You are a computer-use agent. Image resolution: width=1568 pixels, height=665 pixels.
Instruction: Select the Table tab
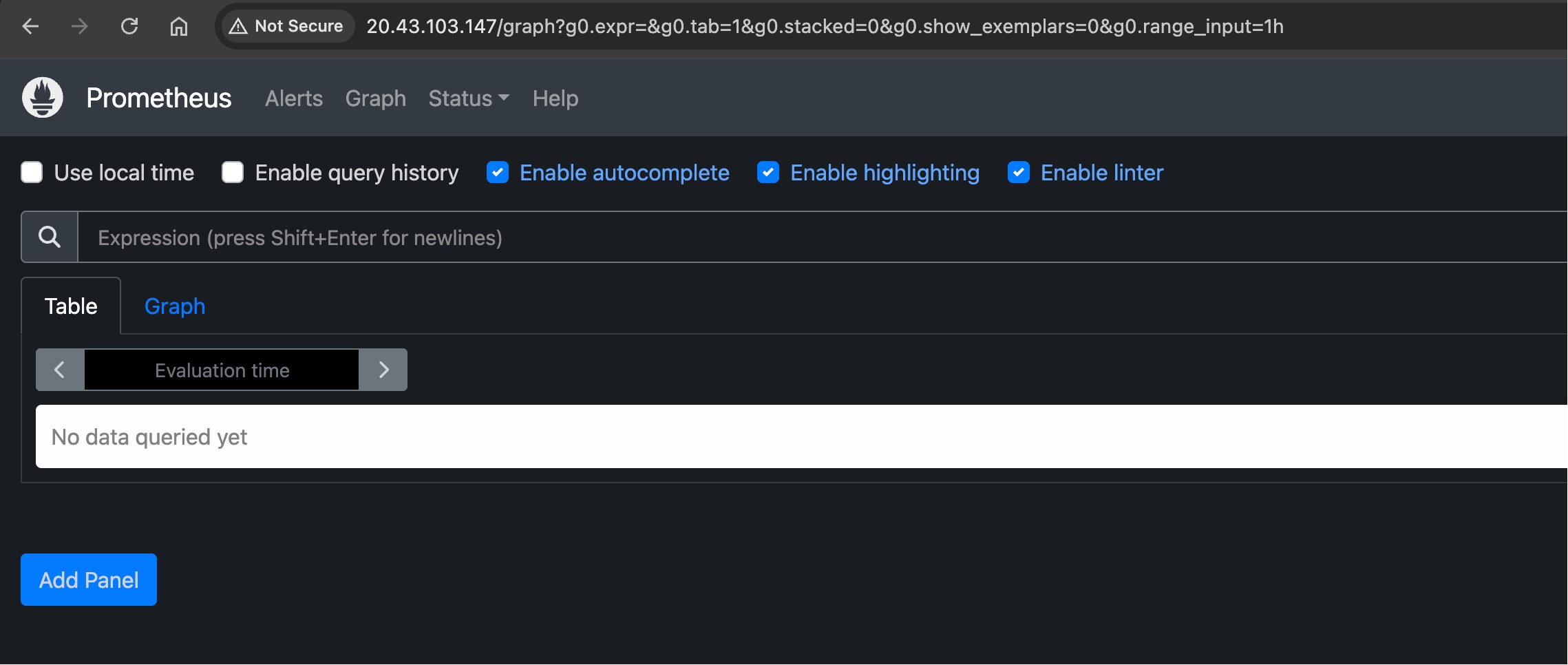tap(70, 306)
